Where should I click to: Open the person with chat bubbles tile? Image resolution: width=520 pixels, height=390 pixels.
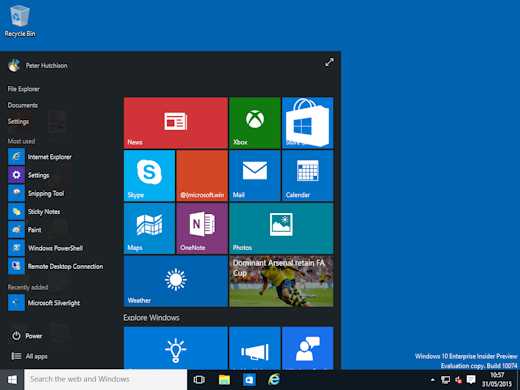click(x=308, y=348)
